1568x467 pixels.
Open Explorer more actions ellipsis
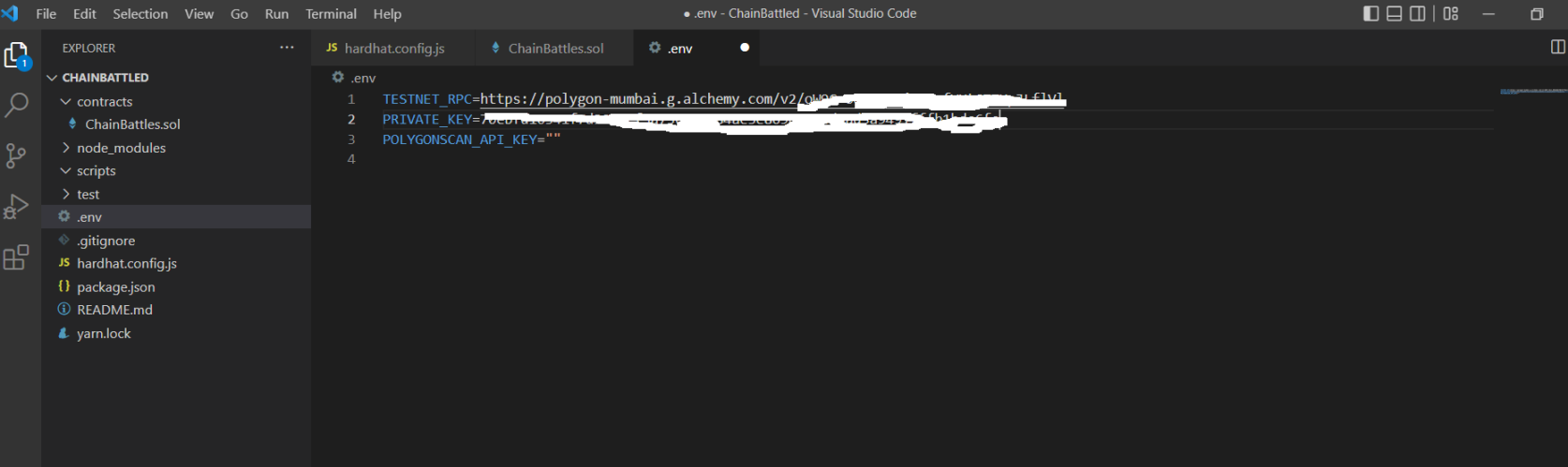[287, 48]
